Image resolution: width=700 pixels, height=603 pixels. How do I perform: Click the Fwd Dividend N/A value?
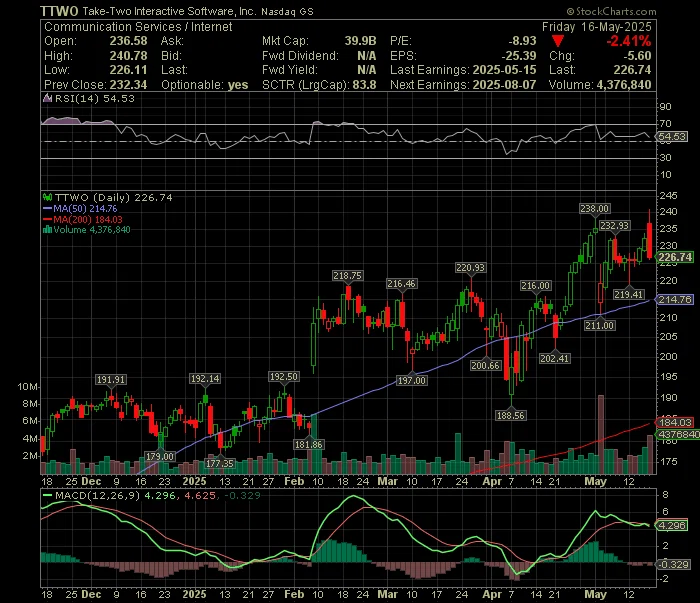pos(367,56)
